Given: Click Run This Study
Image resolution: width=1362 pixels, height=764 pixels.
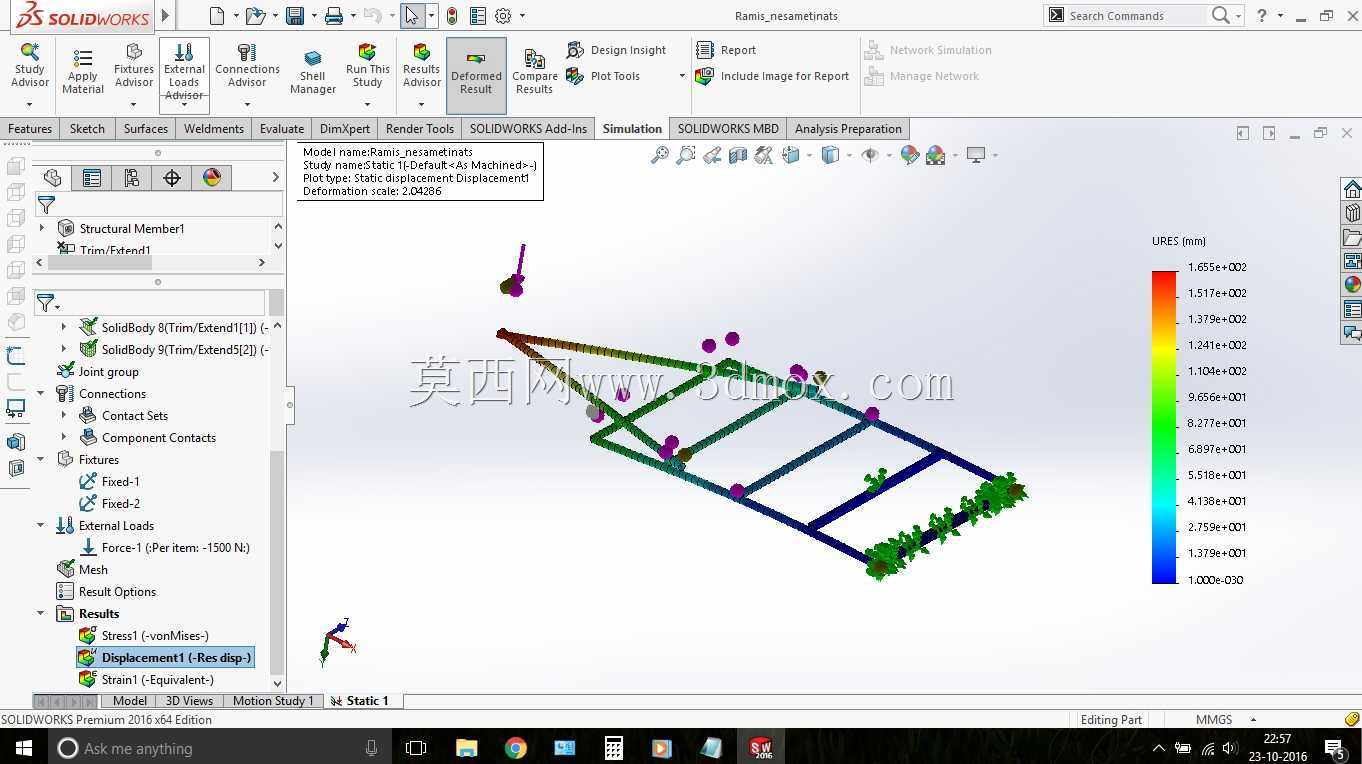Looking at the screenshot, I should pos(368,68).
